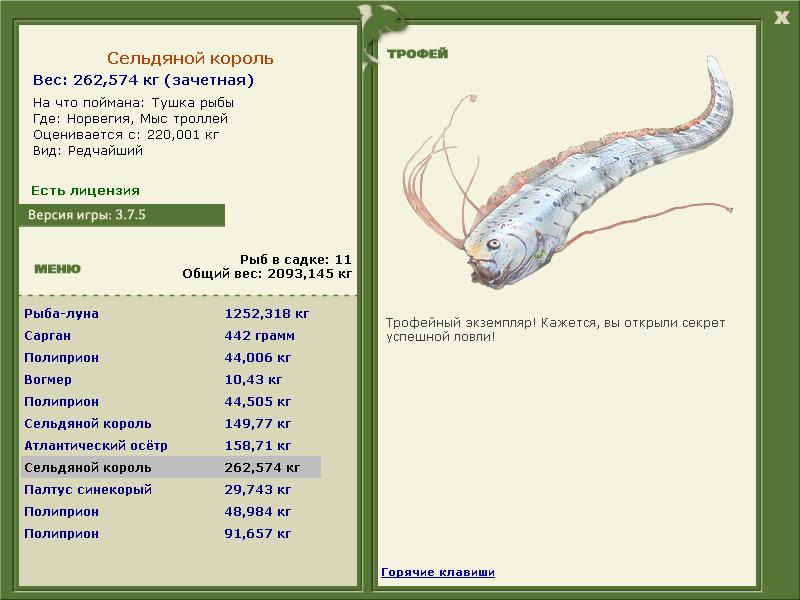Pick the Полиприон weighing 44,505 кг
The width and height of the screenshot is (800, 600).
[61, 402]
